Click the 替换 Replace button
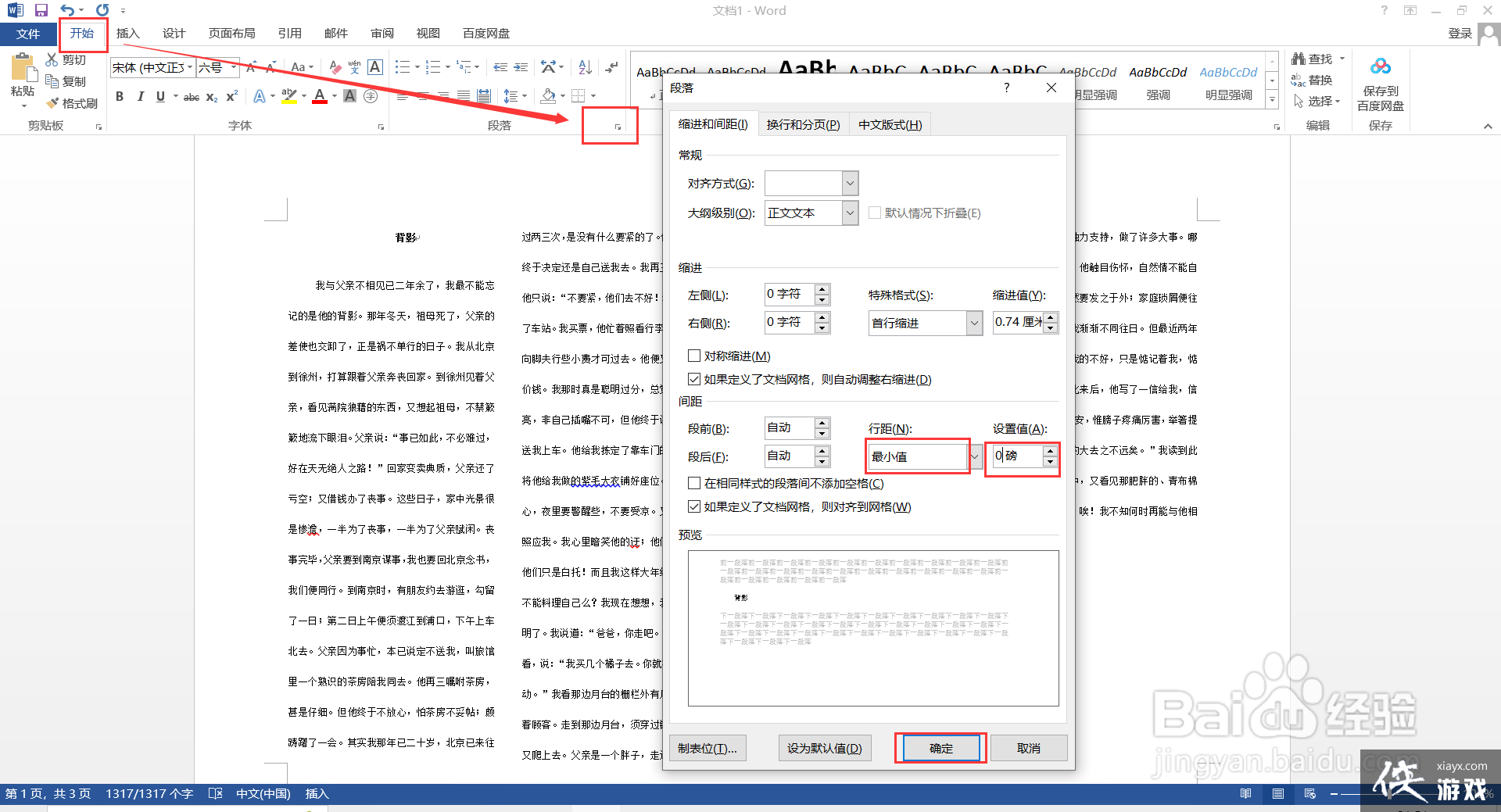 click(1312, 80)
